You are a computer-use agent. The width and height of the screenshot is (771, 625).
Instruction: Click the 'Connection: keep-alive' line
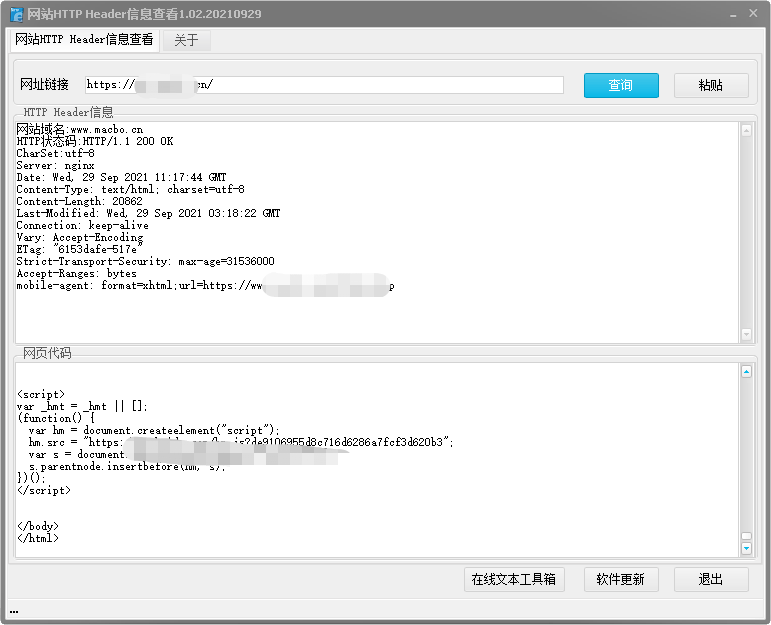pos(82,226)
